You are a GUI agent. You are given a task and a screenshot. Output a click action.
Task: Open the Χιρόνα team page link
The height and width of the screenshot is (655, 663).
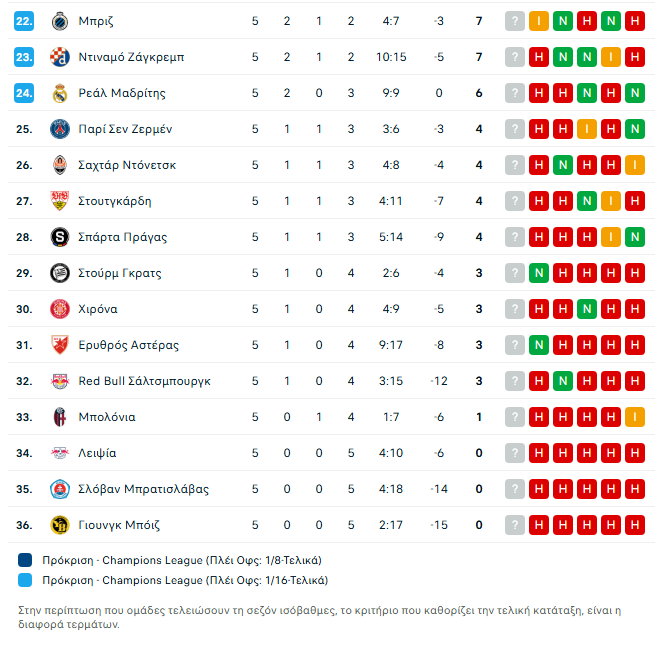[98, 309]
